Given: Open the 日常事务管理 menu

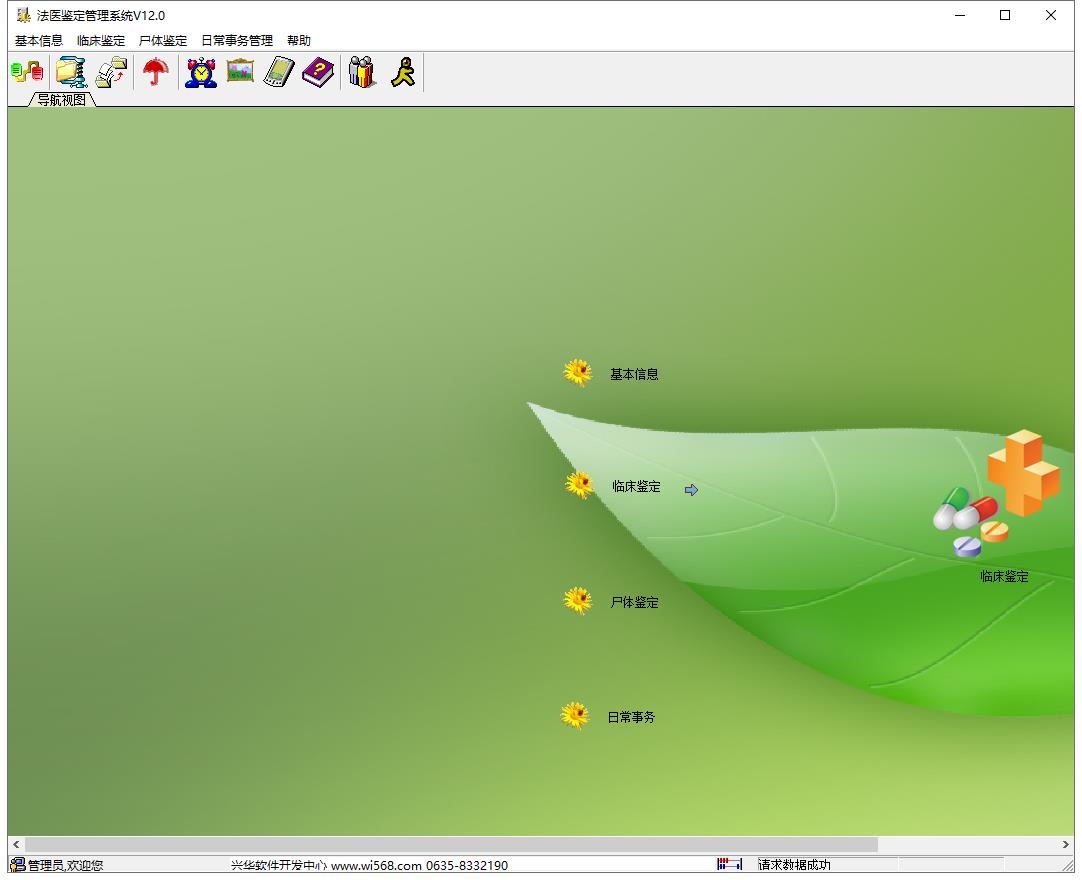Looking at the screenshot, I should click(x=237, y=41).
